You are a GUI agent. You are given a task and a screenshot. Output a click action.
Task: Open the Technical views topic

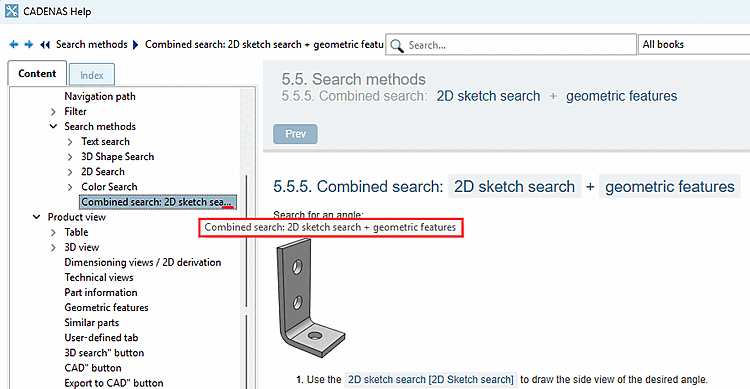pos(99,278)
